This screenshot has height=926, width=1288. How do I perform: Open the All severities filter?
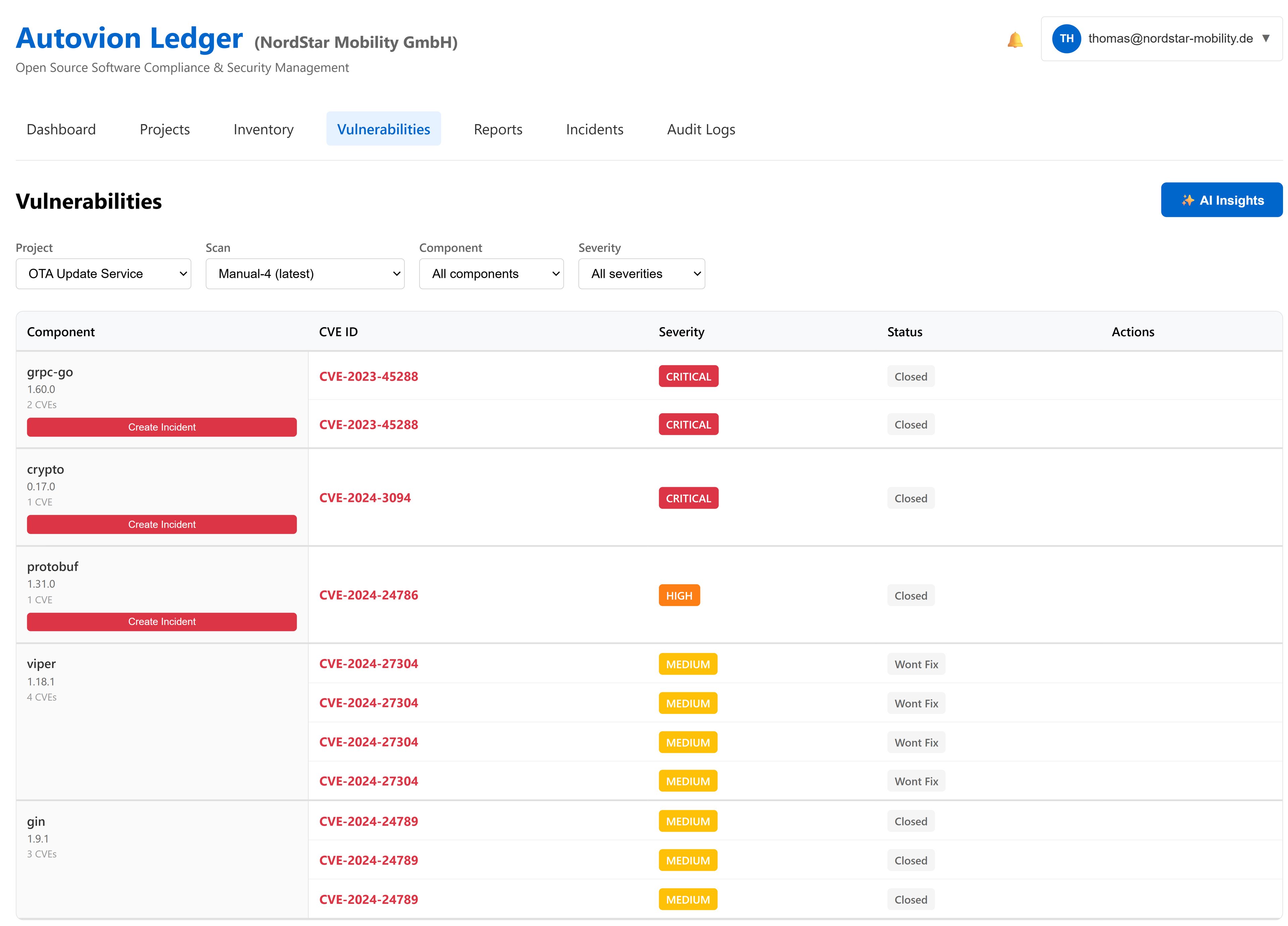coord(641,273)
